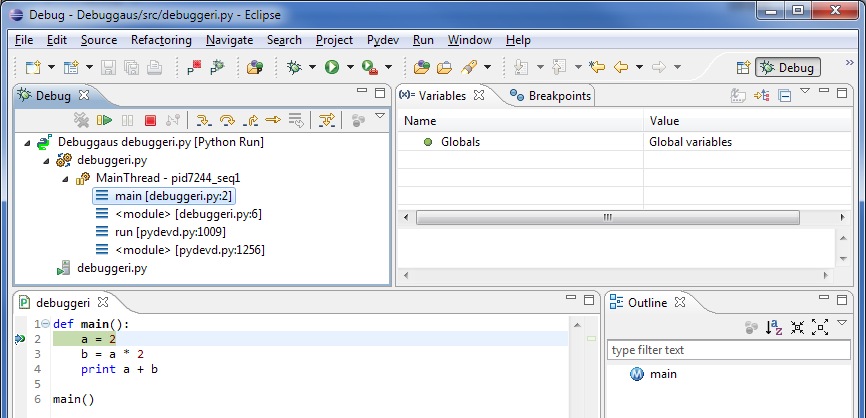Open the Window menu

pyautogui.click(x=470, y=40)
